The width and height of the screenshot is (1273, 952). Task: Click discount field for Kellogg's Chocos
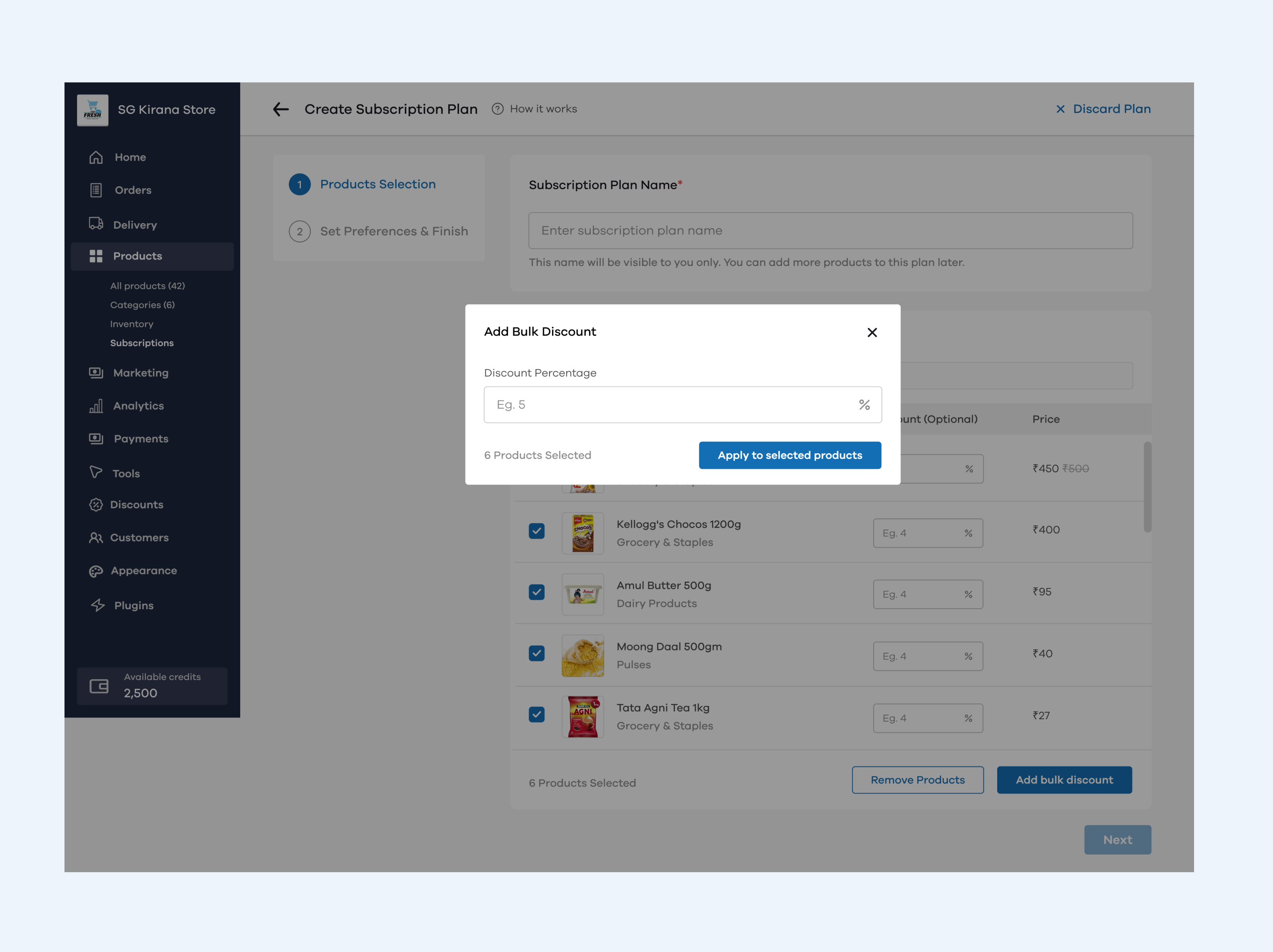coord(928,533)
